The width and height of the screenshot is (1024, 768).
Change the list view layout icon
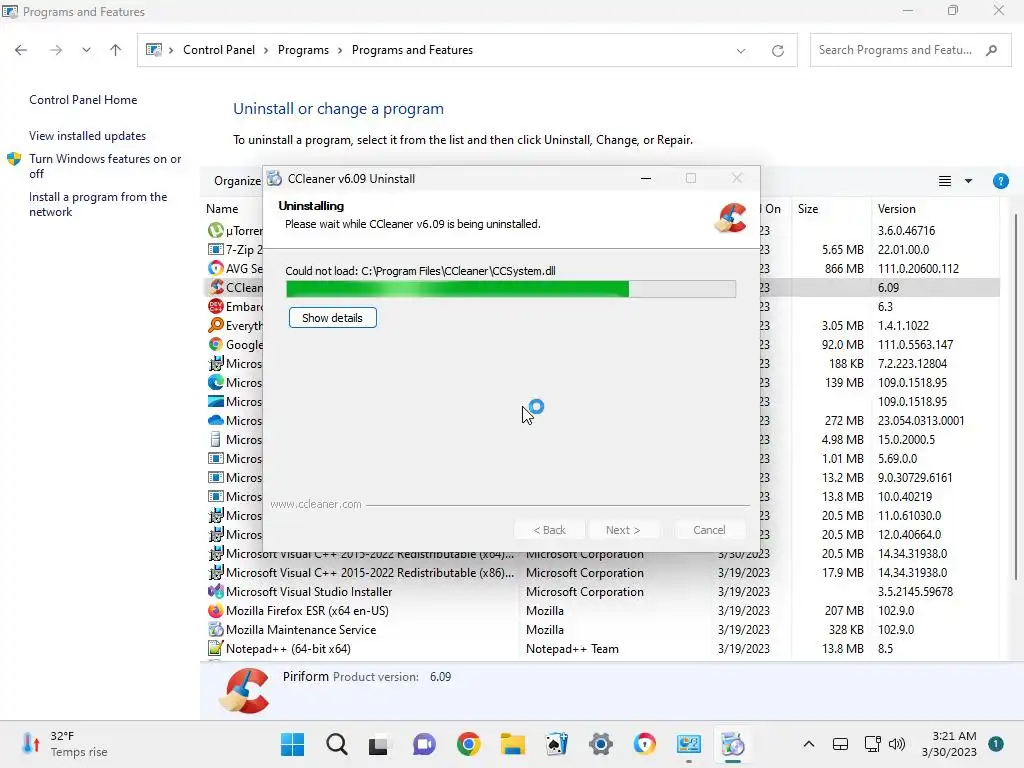[x=944, y=181]
